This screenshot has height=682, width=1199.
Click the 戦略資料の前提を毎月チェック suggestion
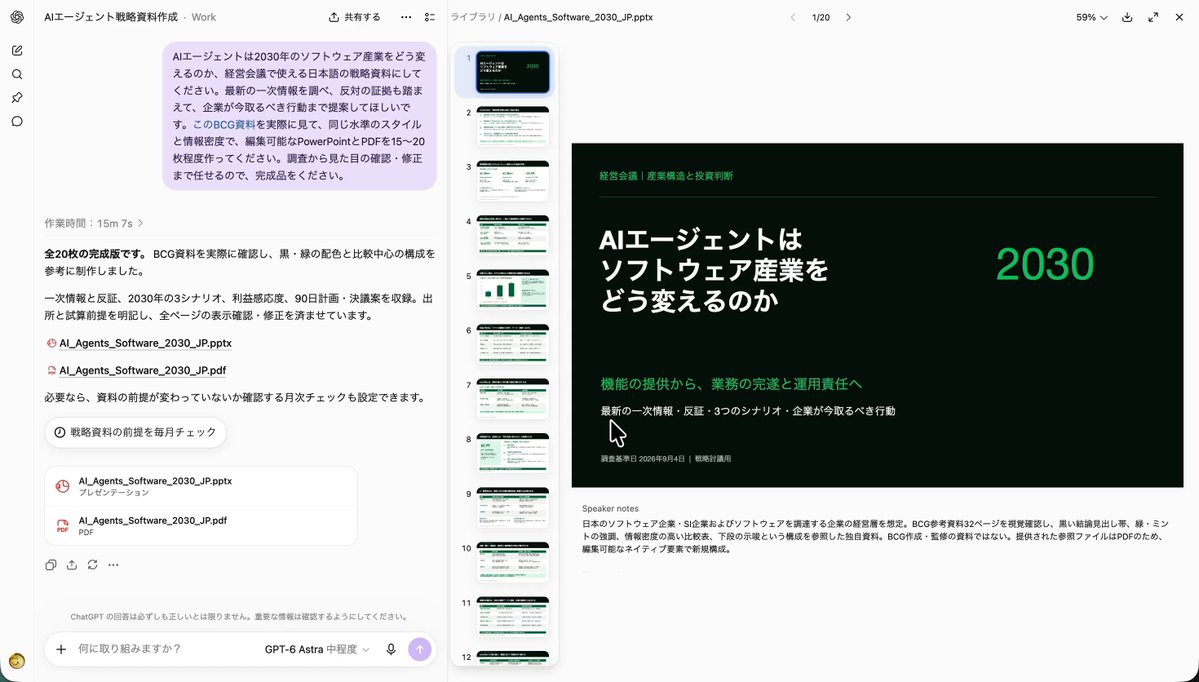[135, 432]
